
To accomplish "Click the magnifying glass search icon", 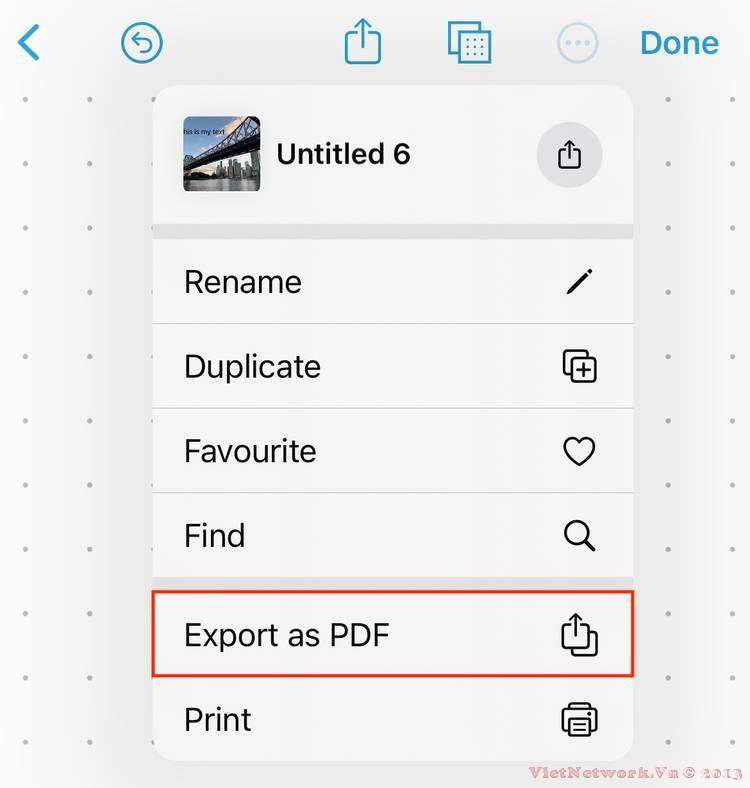I will point(580,535).
